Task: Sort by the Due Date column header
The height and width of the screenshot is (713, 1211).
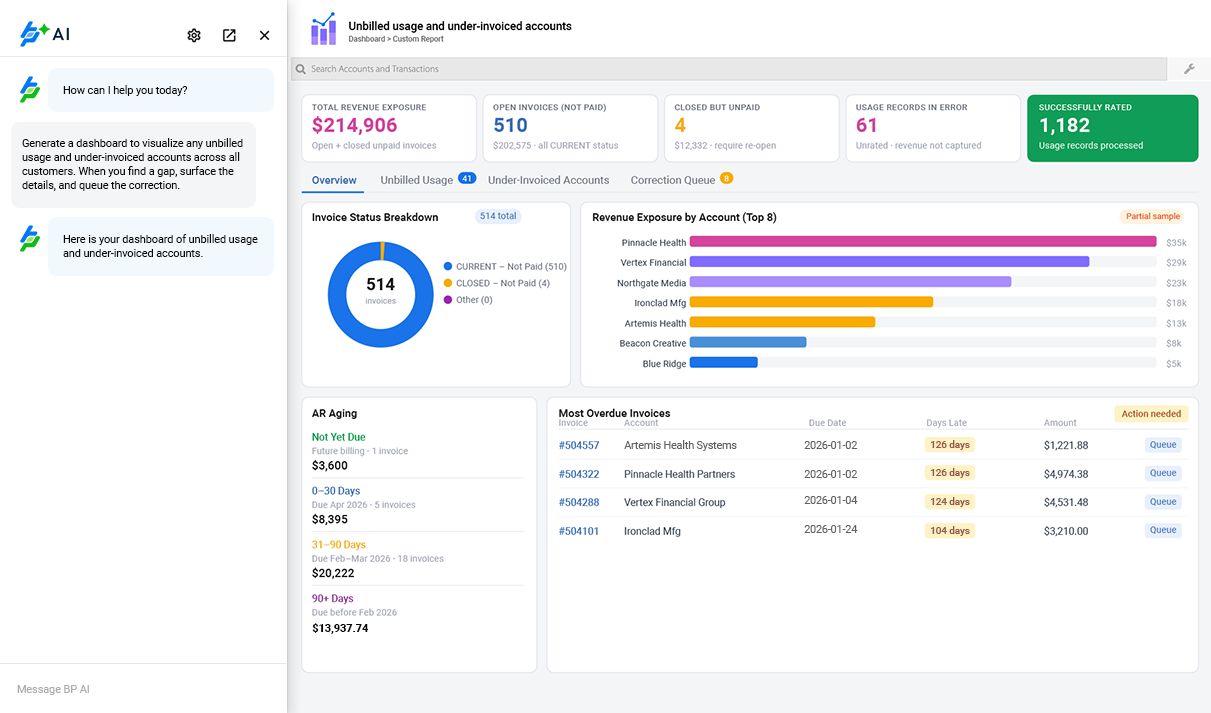Action: coord(827,423)
